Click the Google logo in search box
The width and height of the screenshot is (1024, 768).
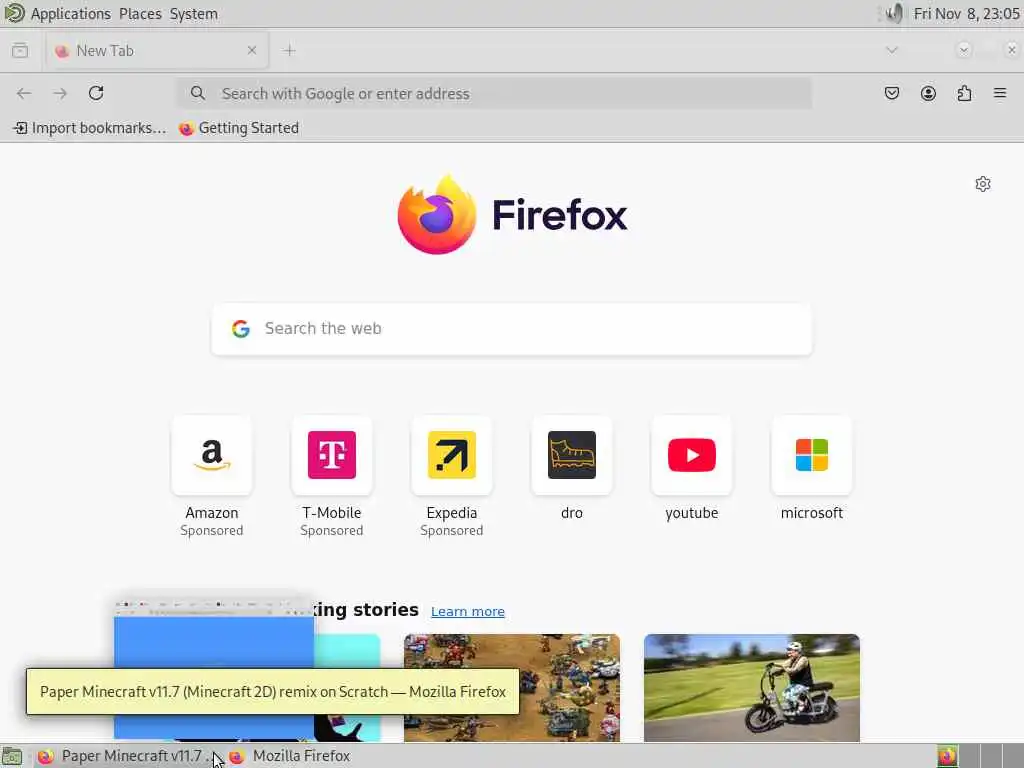pyautogui.click(x=241, y=328)
